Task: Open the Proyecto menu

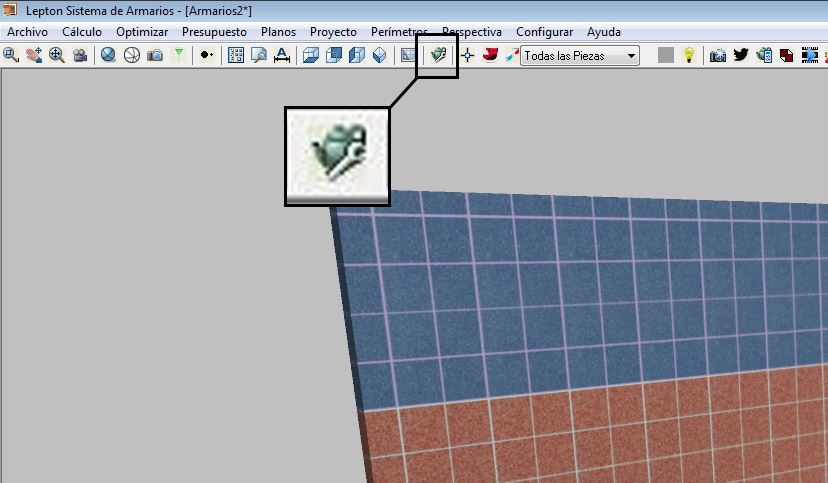Action: coord(333,32)
